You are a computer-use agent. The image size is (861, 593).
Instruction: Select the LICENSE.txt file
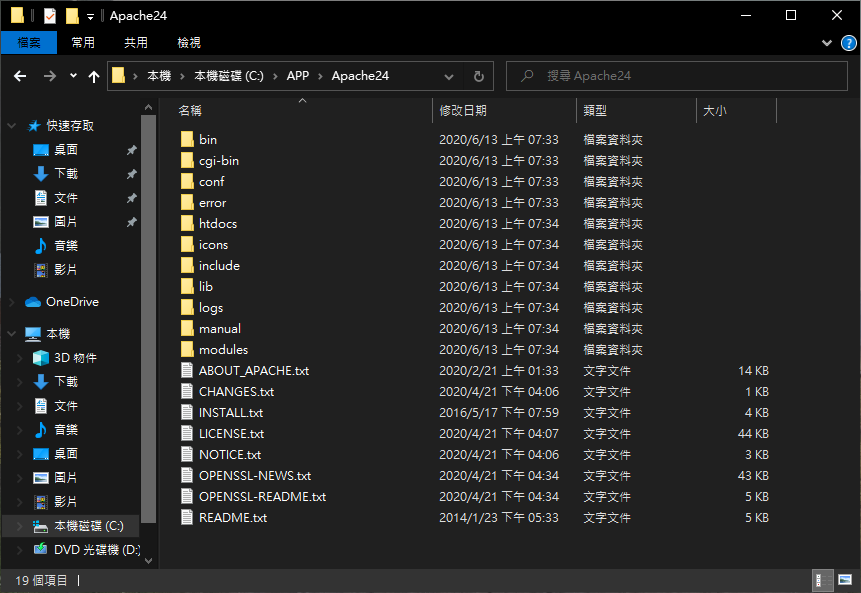point(231,433)
